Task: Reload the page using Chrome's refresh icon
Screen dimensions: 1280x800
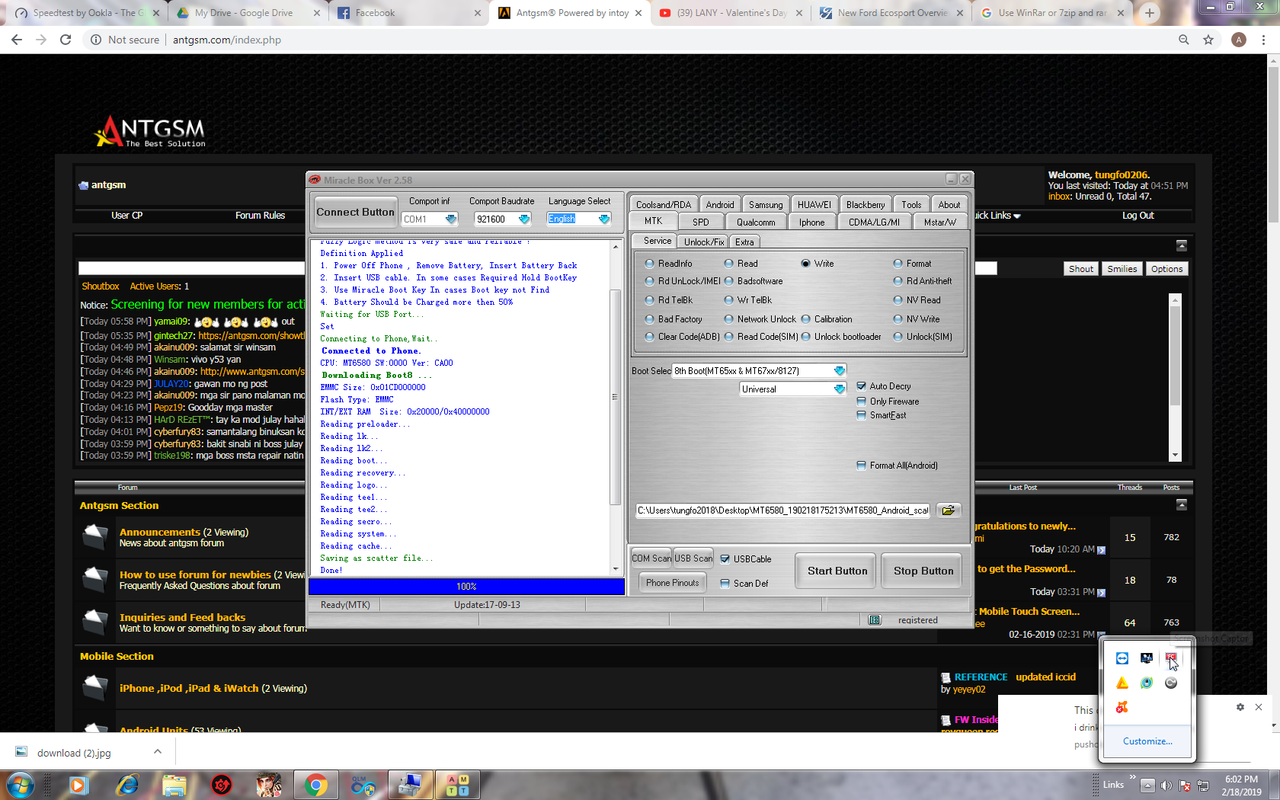Action: point(66,39)
